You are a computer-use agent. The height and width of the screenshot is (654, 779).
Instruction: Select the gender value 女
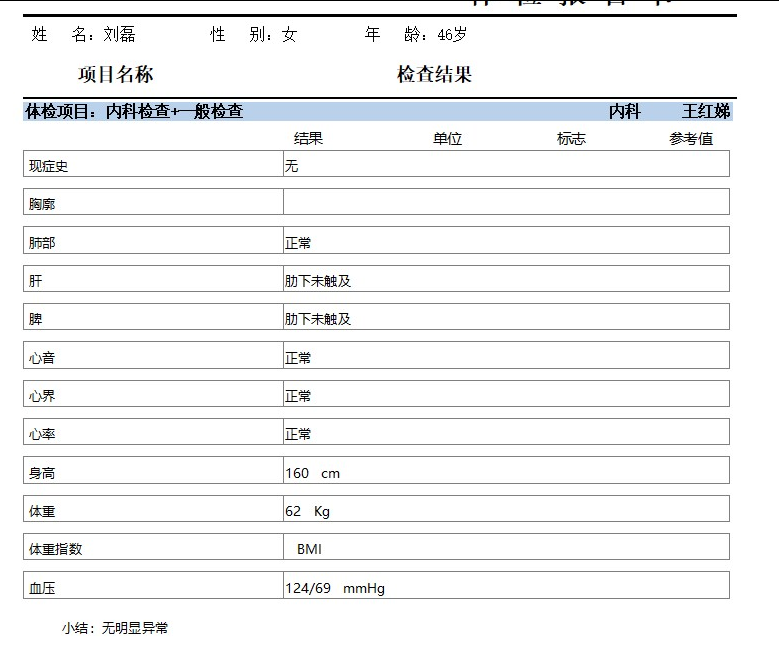click(289, 35)
